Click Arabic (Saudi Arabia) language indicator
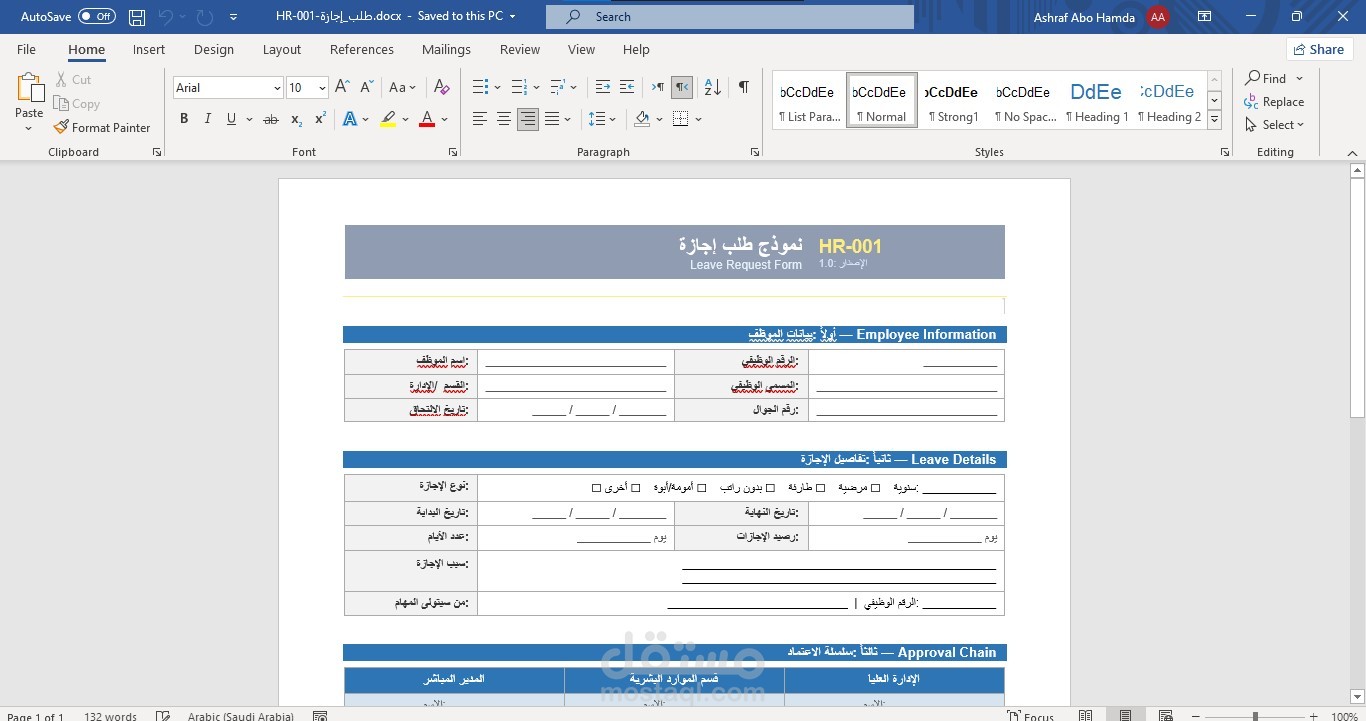1366x721 pixels. click(x=240, y=716)
